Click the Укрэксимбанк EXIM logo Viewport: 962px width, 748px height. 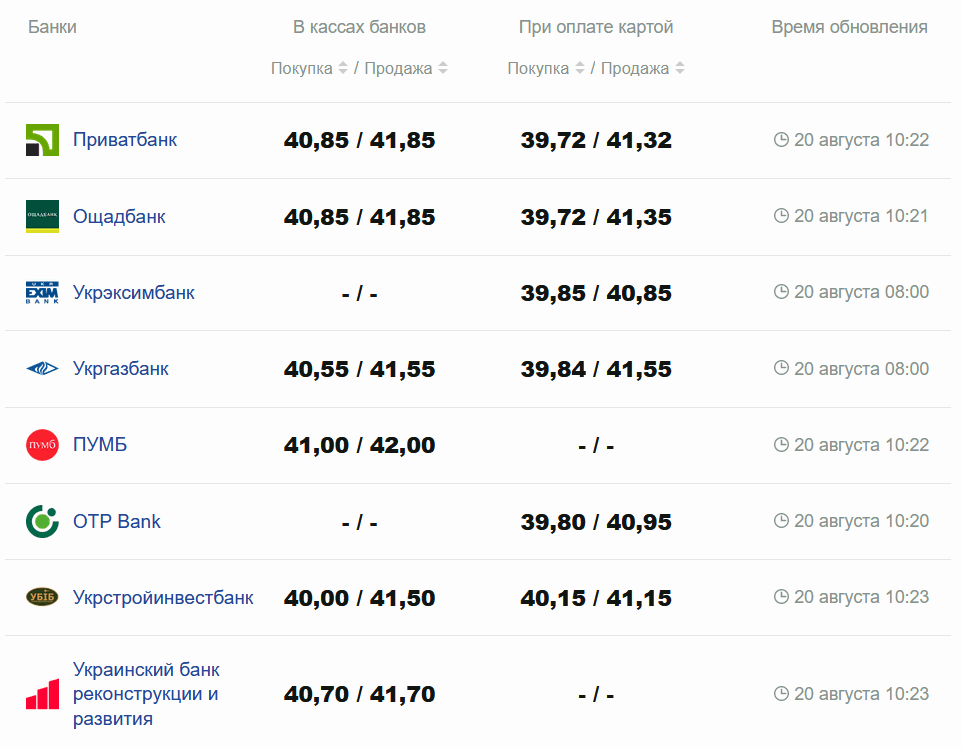[42, 293]
